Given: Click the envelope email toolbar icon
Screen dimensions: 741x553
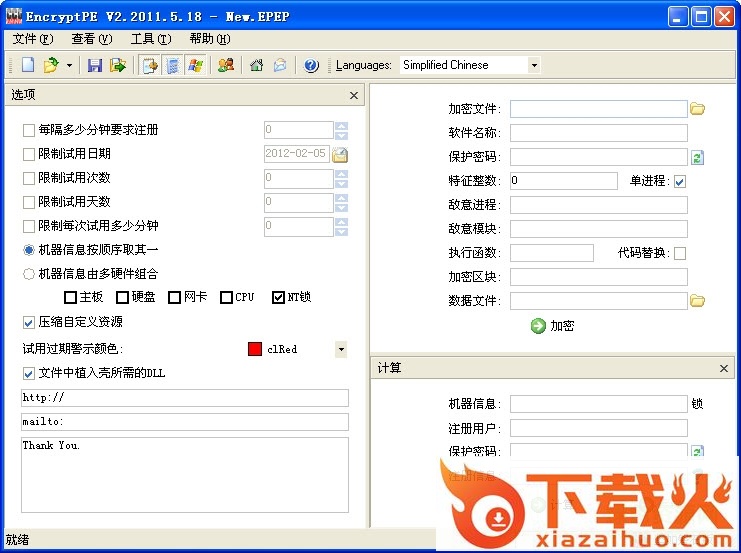Looking at the screenshot, I should tap(280, 65).
